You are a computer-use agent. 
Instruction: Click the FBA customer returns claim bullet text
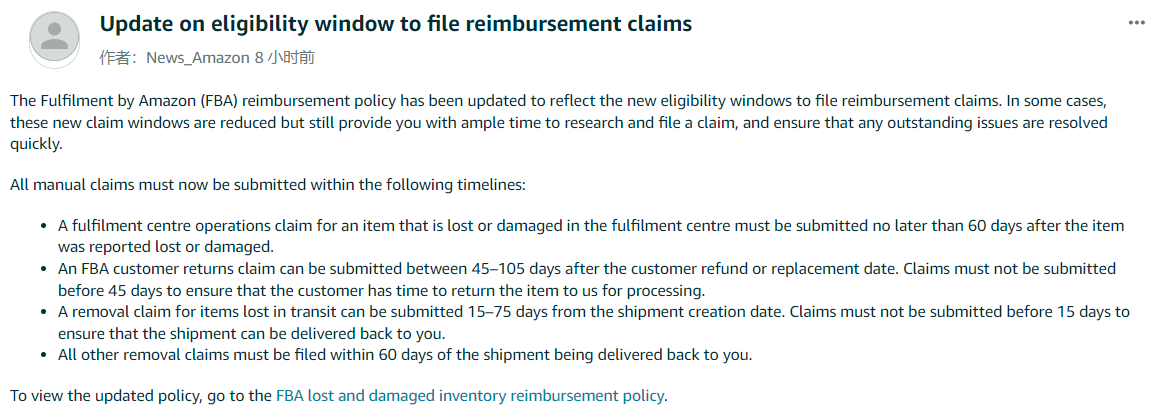(586, 269)
